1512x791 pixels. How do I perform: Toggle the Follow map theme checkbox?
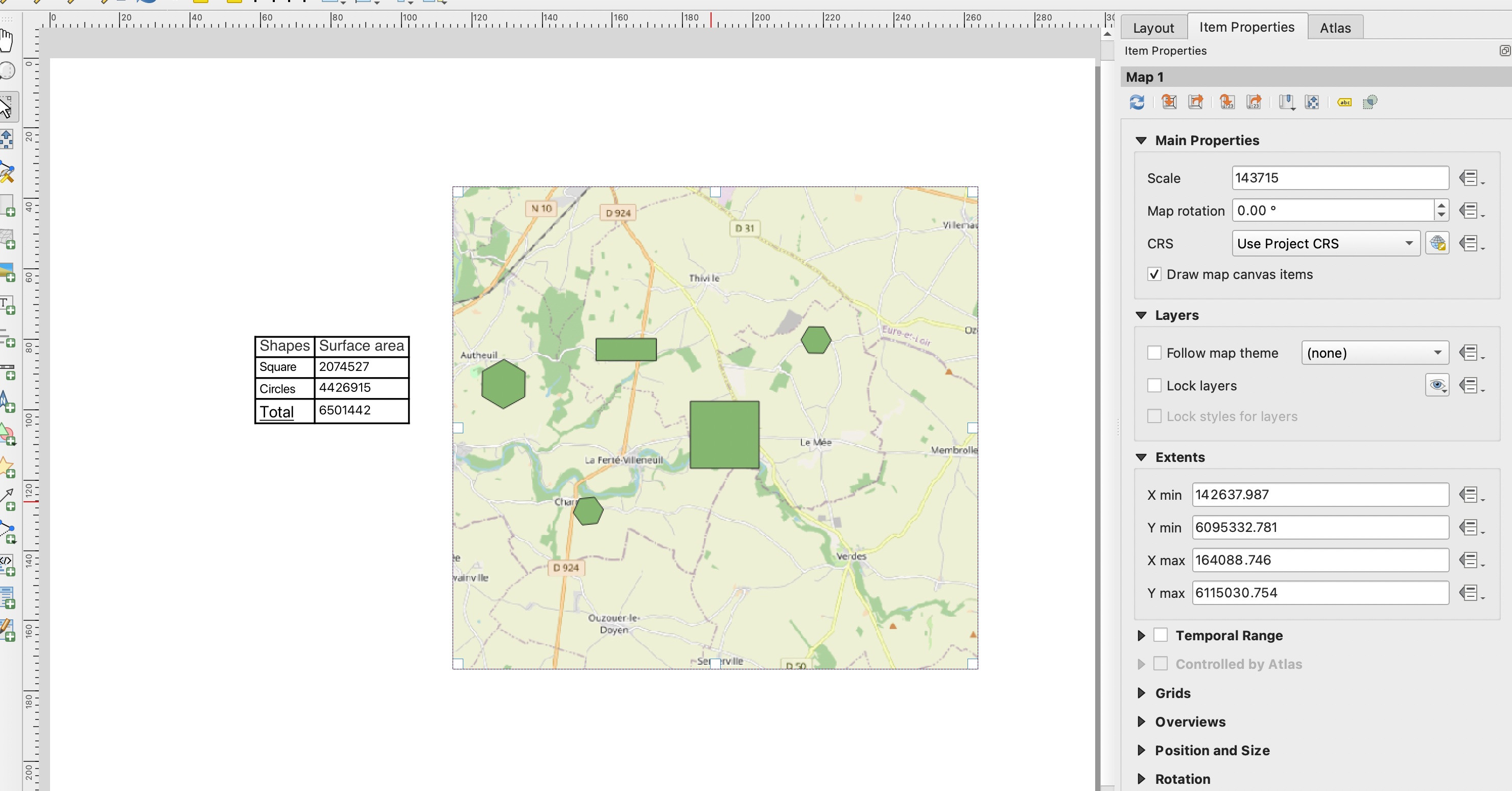[1155, 353]
